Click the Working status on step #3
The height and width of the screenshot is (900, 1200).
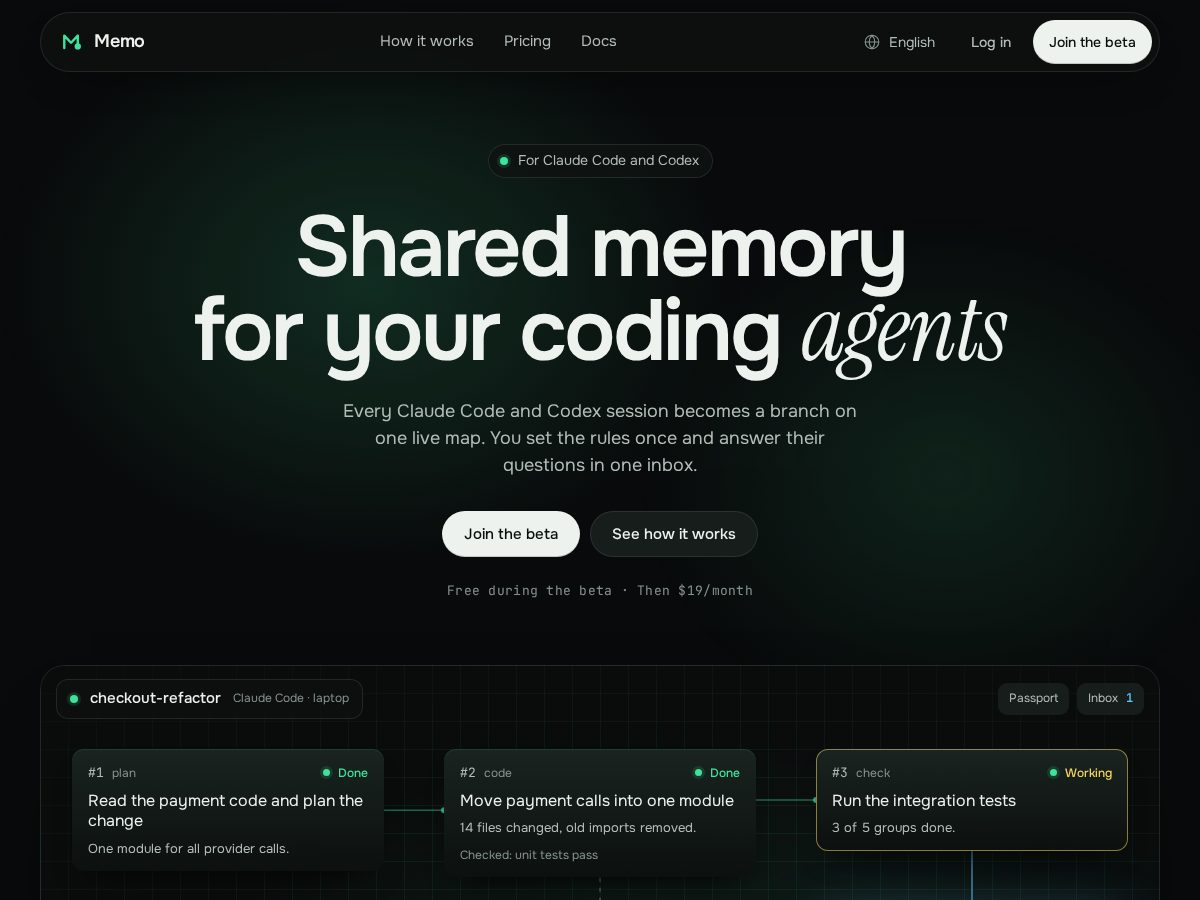point(1080,773)
